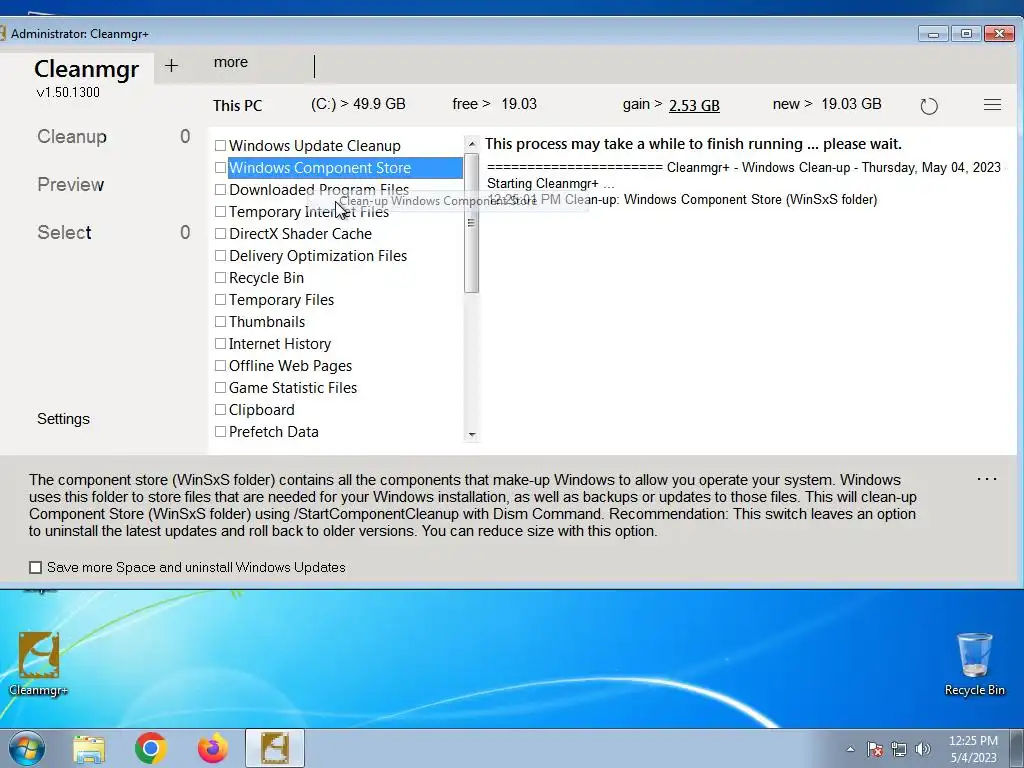The width and height of the screenshot is (1024, 768).
Task: Check the Windows Update Cleanup checkbox
Action: click(221, 146)
